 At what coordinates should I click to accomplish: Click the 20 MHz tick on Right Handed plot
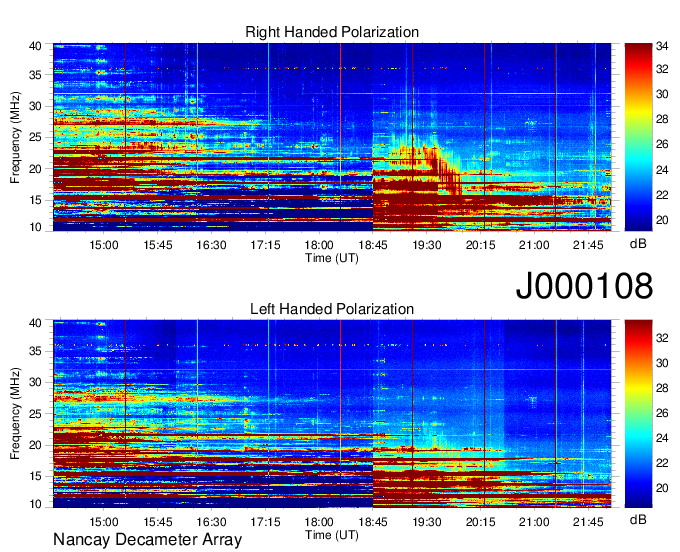click(x=35, y=169)
